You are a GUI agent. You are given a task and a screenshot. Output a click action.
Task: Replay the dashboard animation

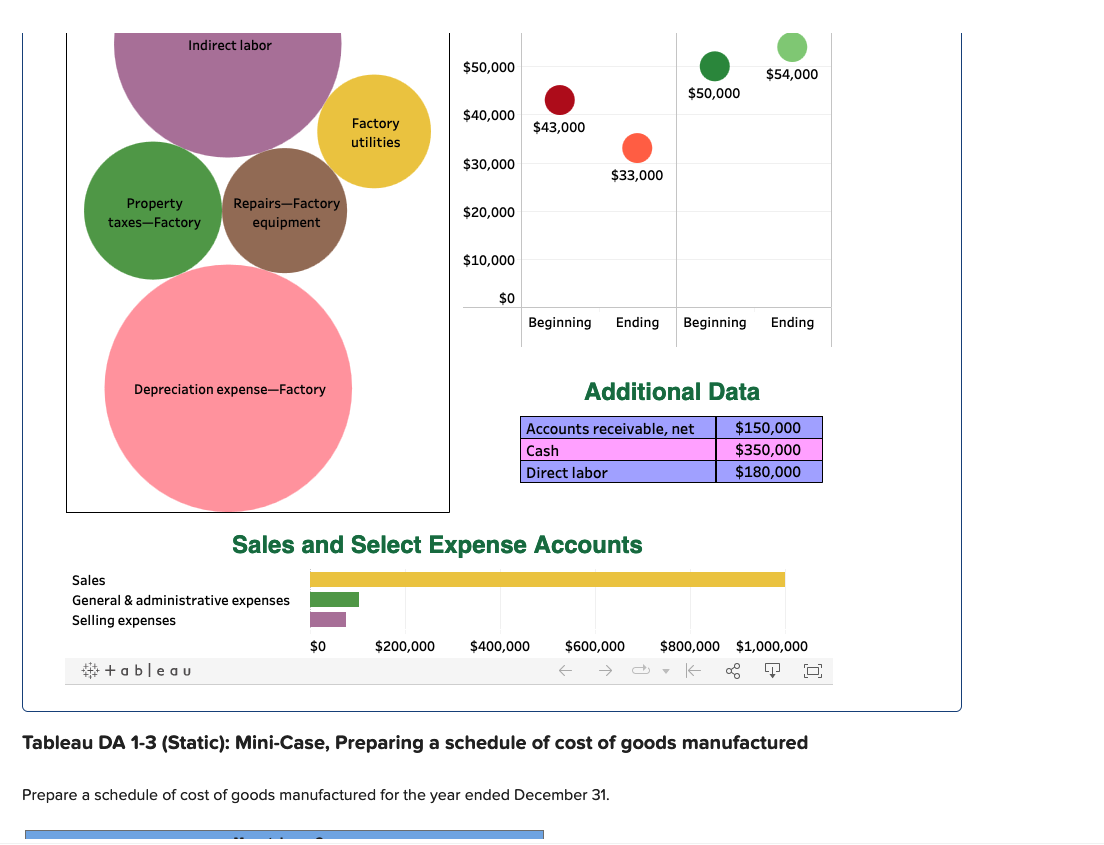click(638, 670)
